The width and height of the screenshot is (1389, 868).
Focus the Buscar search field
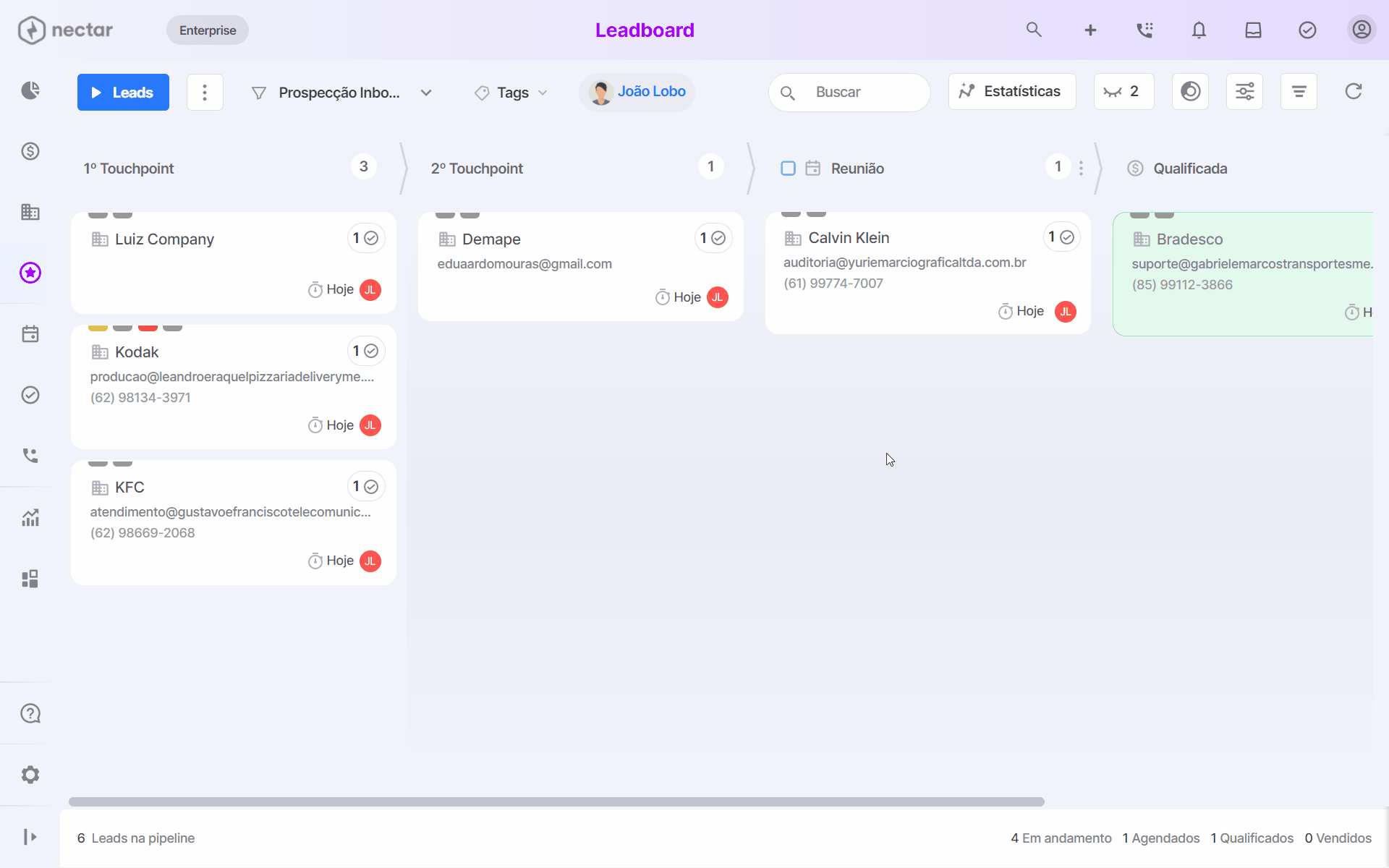point(849,92)
